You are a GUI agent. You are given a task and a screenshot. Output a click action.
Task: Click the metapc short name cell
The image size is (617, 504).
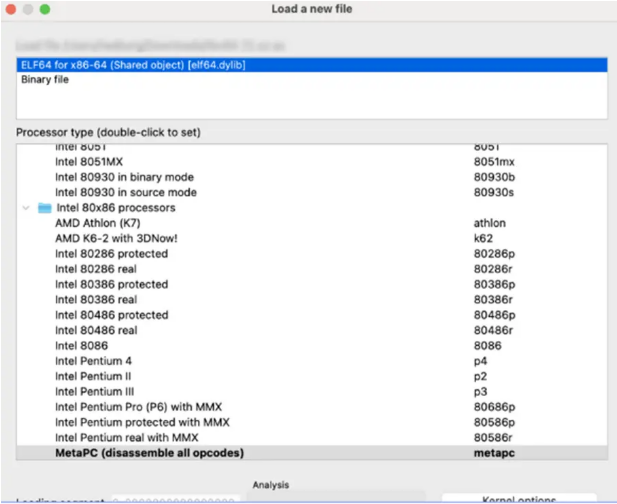(494, 453)
